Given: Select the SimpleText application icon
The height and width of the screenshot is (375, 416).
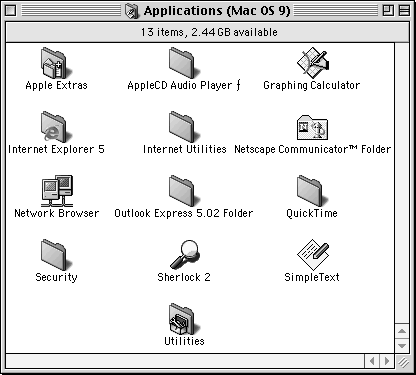Looking at the screenshot, I should click(313, 255).
